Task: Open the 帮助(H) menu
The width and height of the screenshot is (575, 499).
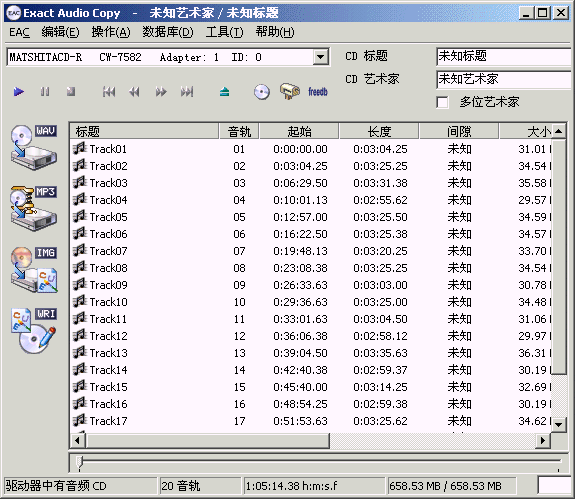Action: point(275,32)
